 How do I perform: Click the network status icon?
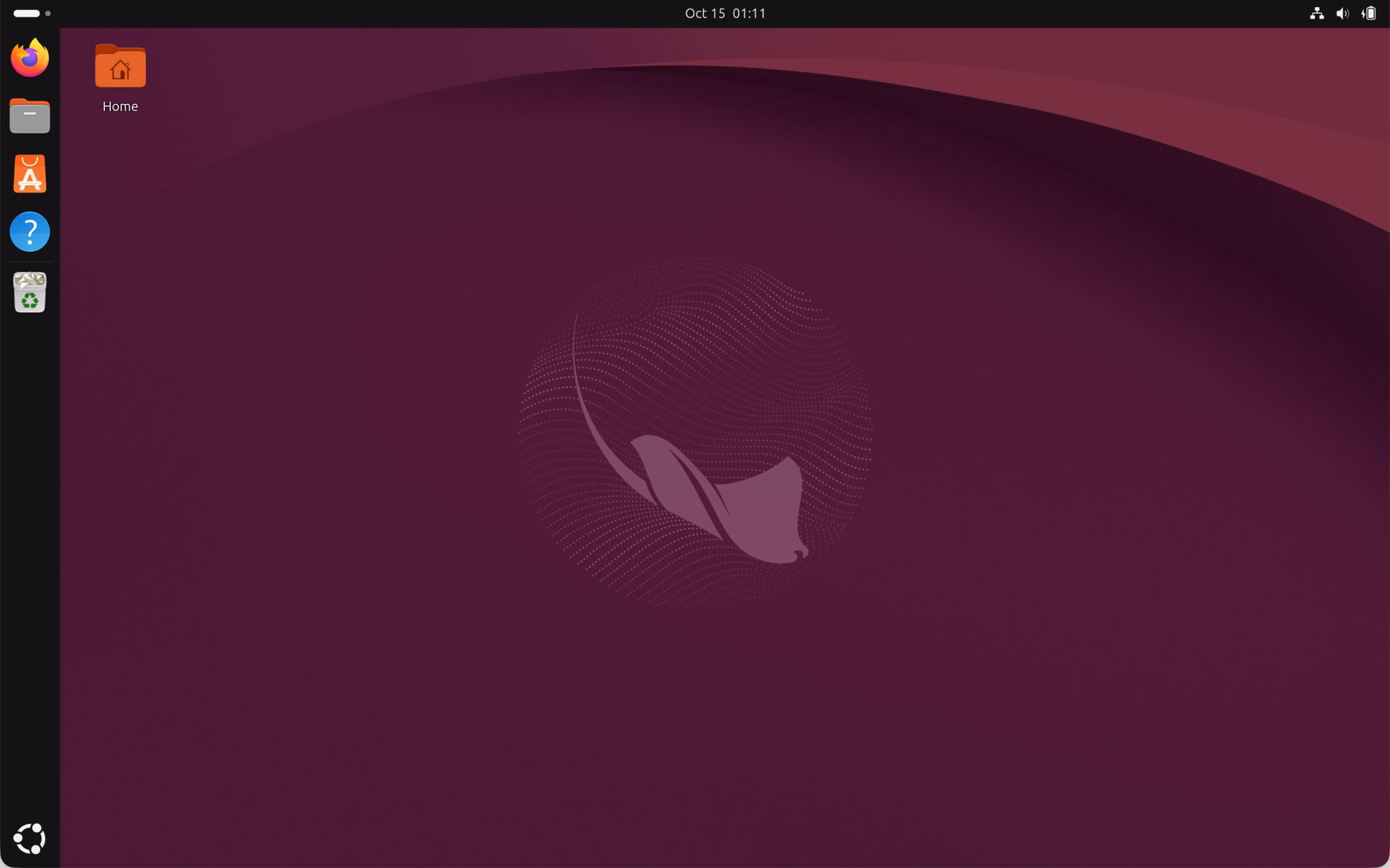pos(1317,13)
